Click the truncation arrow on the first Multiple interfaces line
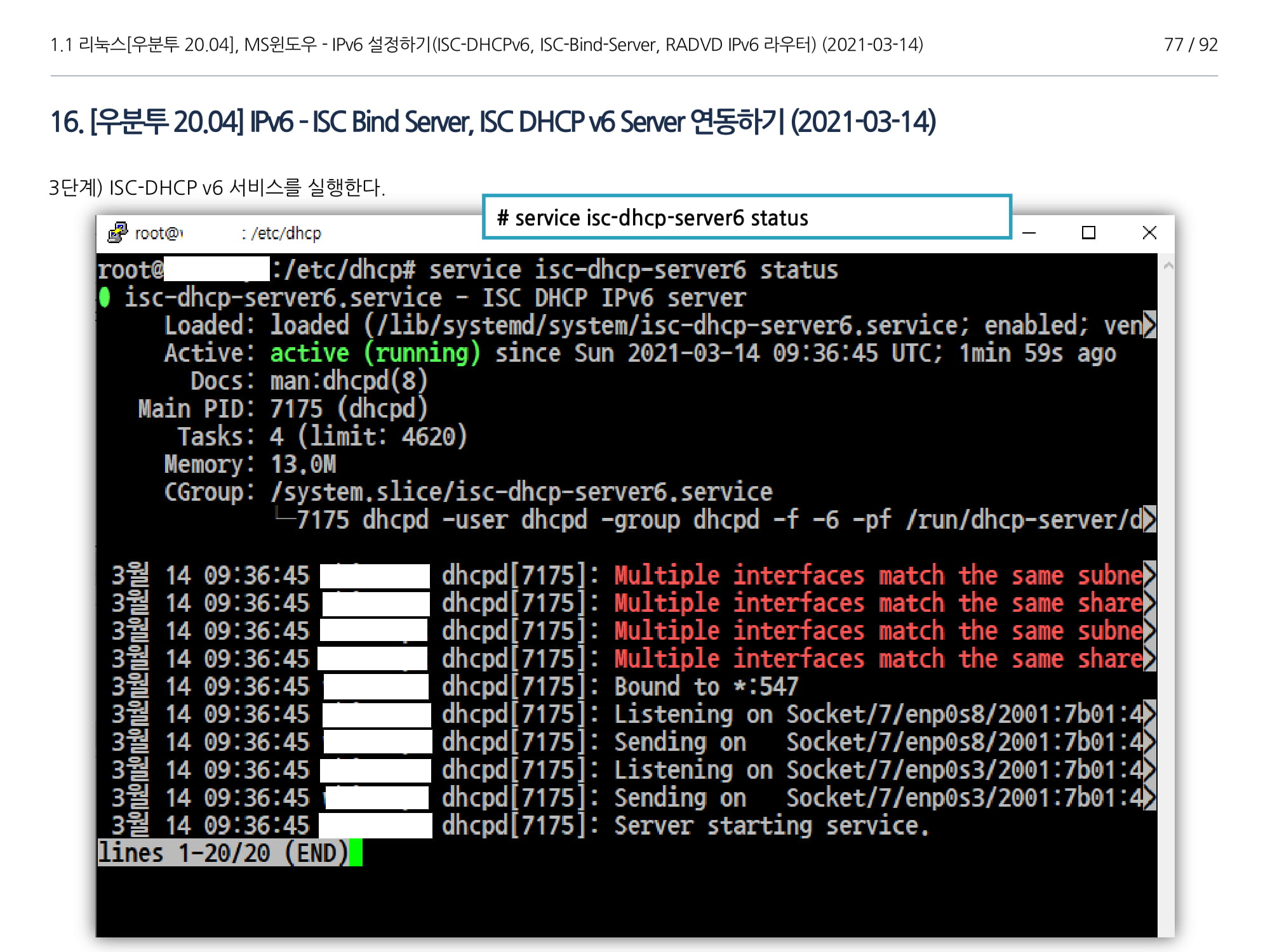 (1149, 575)
